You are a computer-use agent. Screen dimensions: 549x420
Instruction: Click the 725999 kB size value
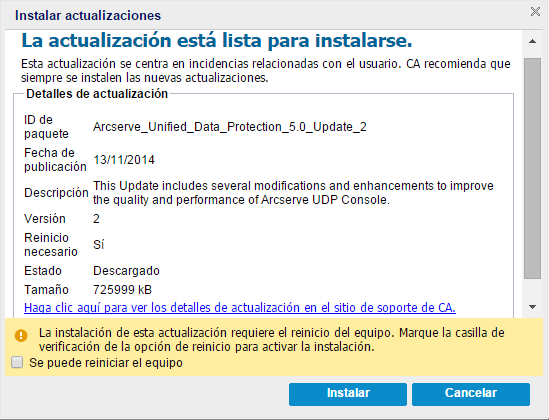(123, 290)
